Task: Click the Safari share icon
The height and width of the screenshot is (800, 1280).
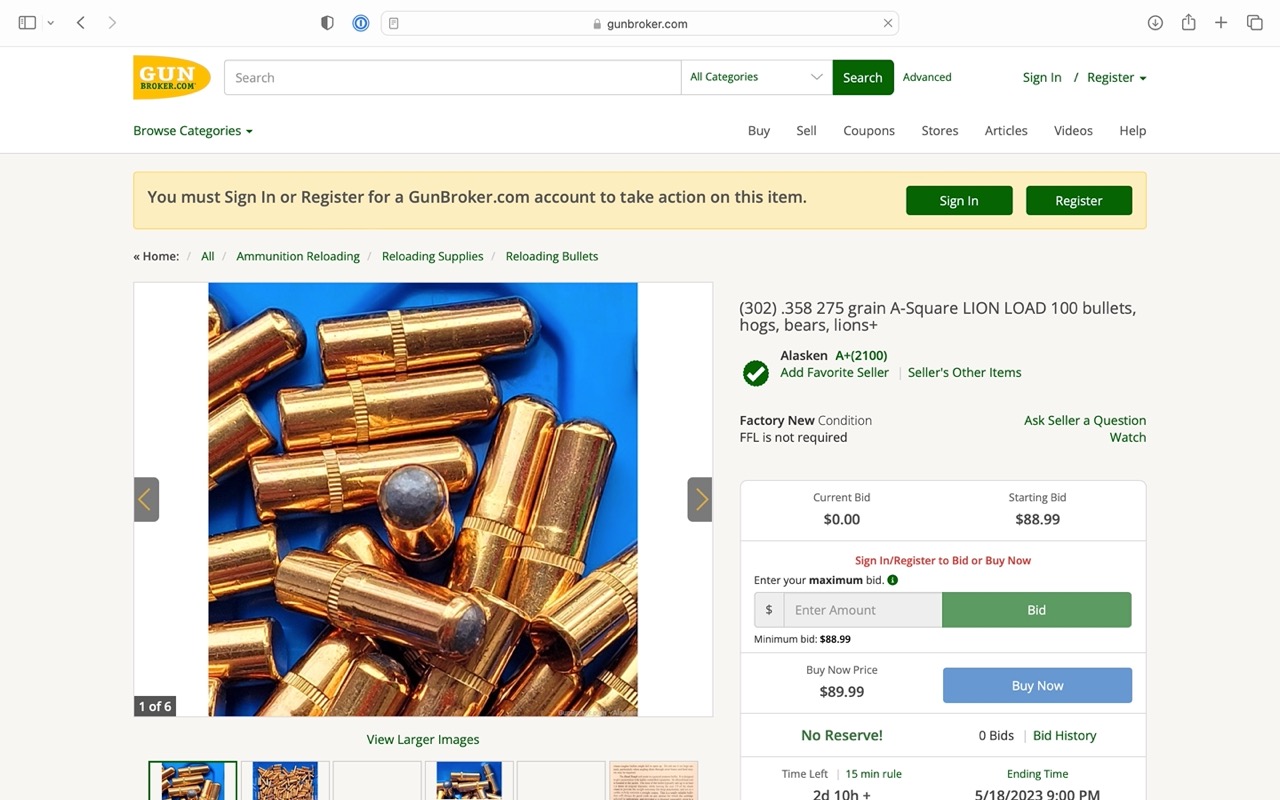Action: (1188, 23)
